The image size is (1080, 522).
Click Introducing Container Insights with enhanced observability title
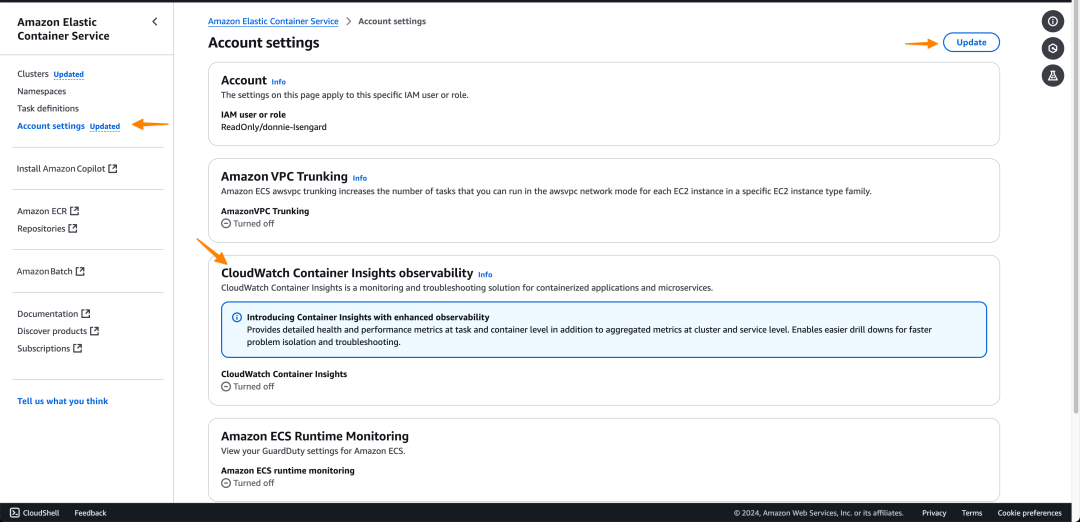pos(368,317)
